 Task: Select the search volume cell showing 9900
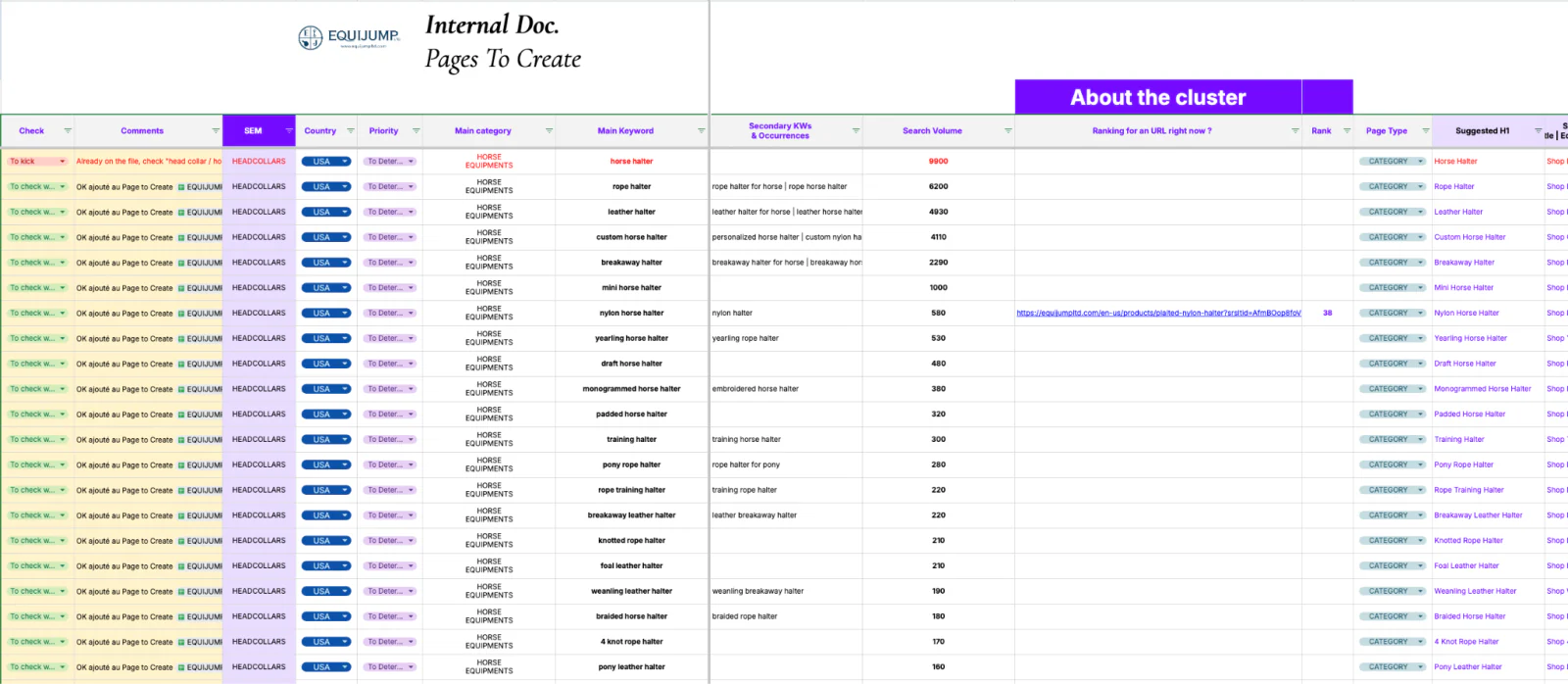coord(939,162)
